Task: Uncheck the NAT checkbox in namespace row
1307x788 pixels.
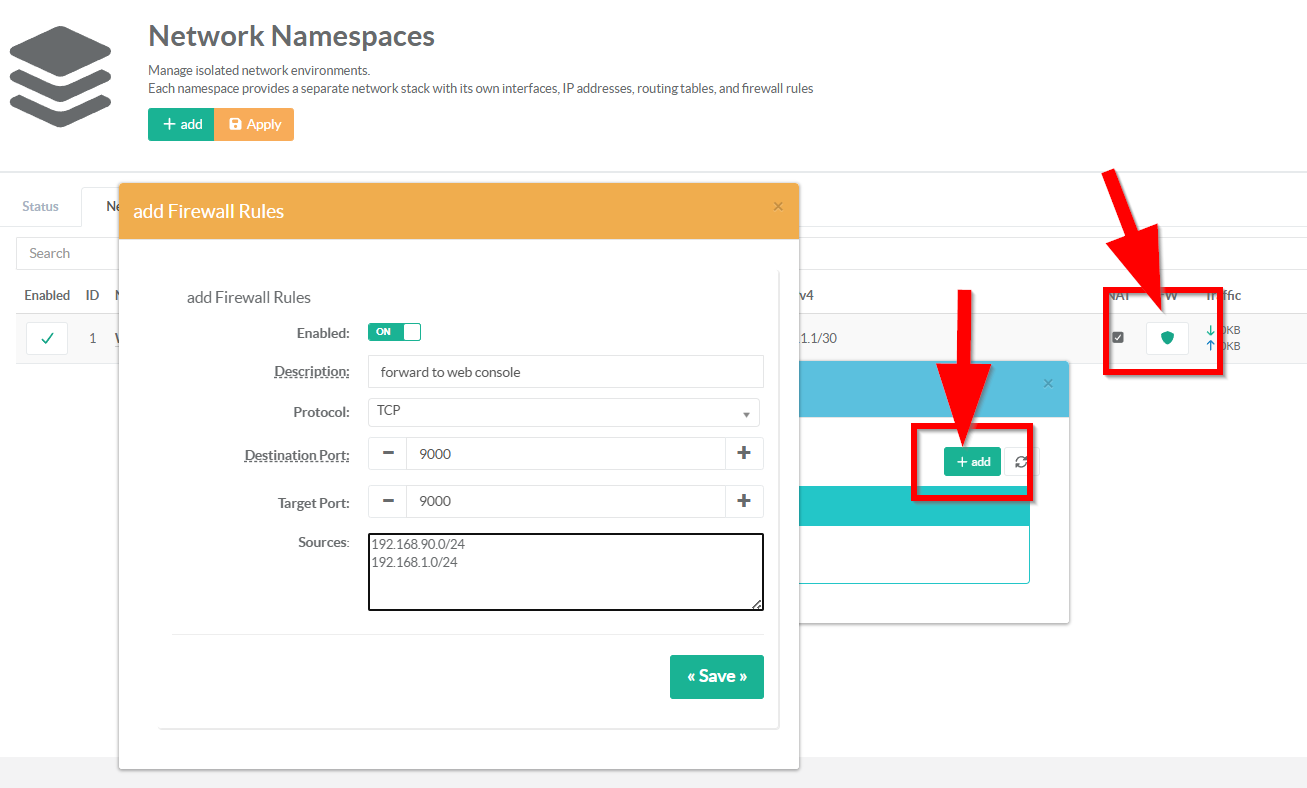Action: (x=1118, y=337)
